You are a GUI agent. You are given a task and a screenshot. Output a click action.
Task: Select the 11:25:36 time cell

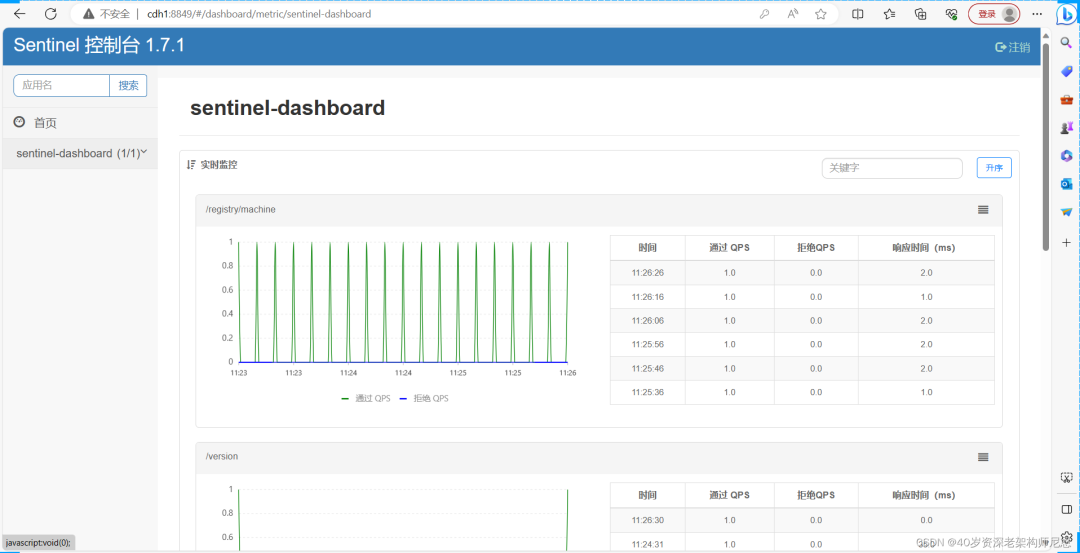[647, 392]
